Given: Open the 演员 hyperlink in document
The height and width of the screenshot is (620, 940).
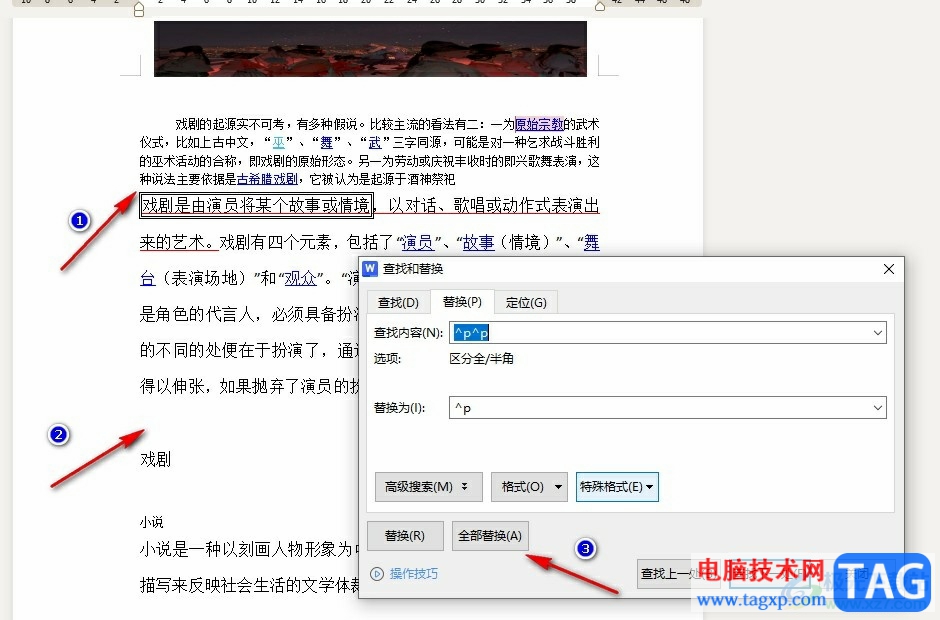Looking at the screenshot, I should point(417,242).
